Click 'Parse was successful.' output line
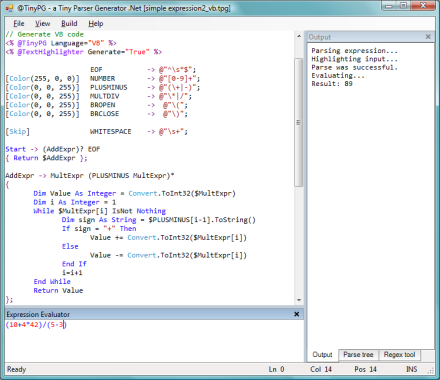The image size is (440, 380). tap(355, 67)
